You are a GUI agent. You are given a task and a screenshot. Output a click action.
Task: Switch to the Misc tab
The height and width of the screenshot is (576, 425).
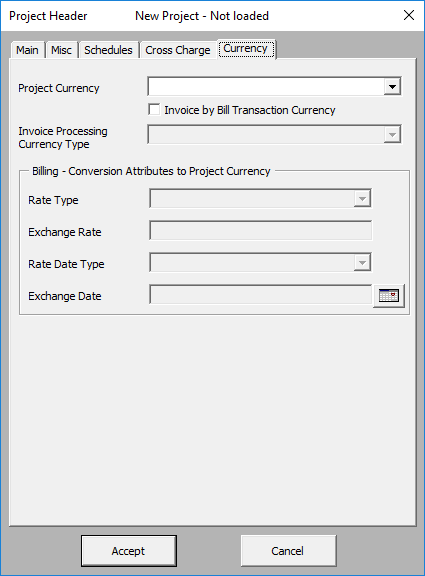(x=61, y=50)
